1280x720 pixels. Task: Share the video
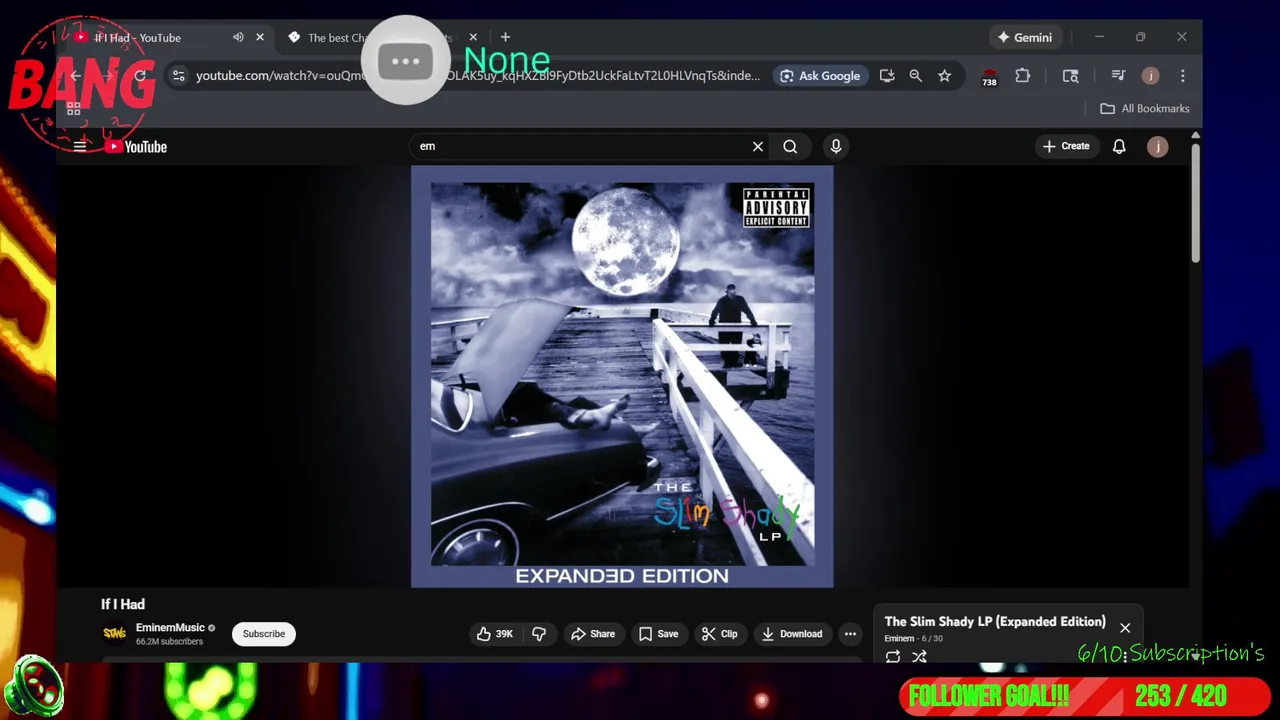[593, 634]
